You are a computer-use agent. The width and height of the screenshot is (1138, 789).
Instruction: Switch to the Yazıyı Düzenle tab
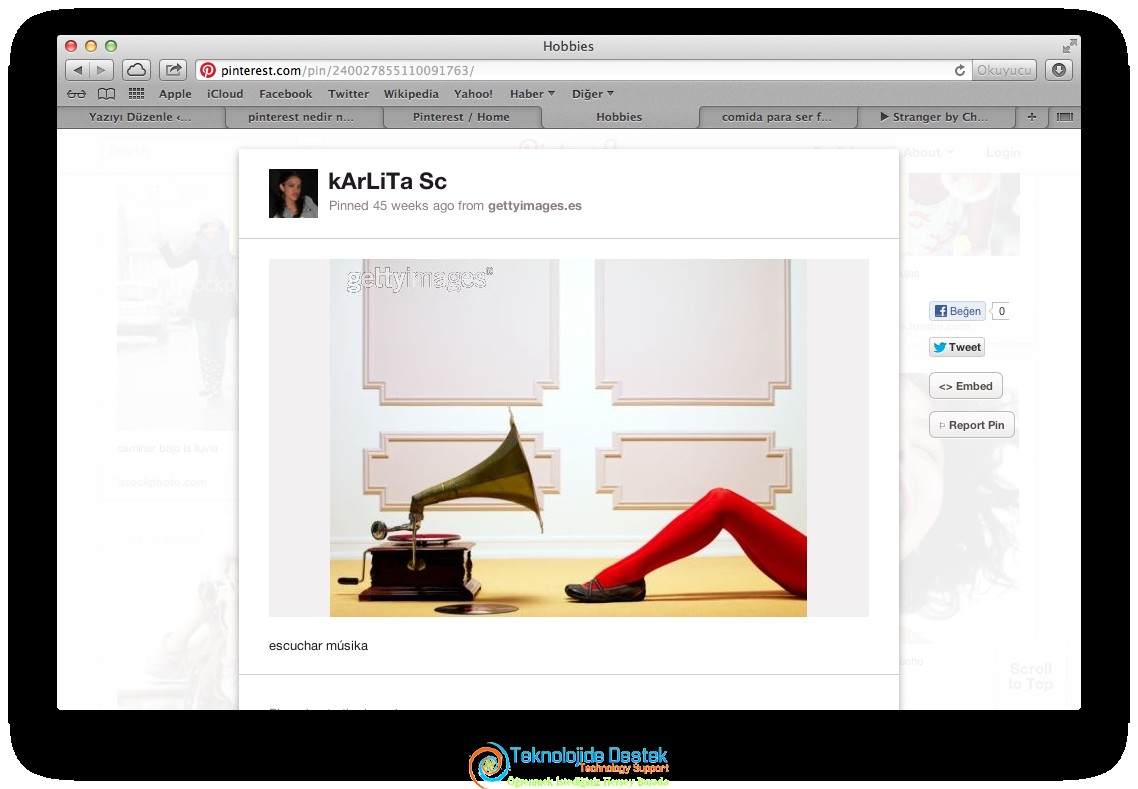tap(140, 117)
